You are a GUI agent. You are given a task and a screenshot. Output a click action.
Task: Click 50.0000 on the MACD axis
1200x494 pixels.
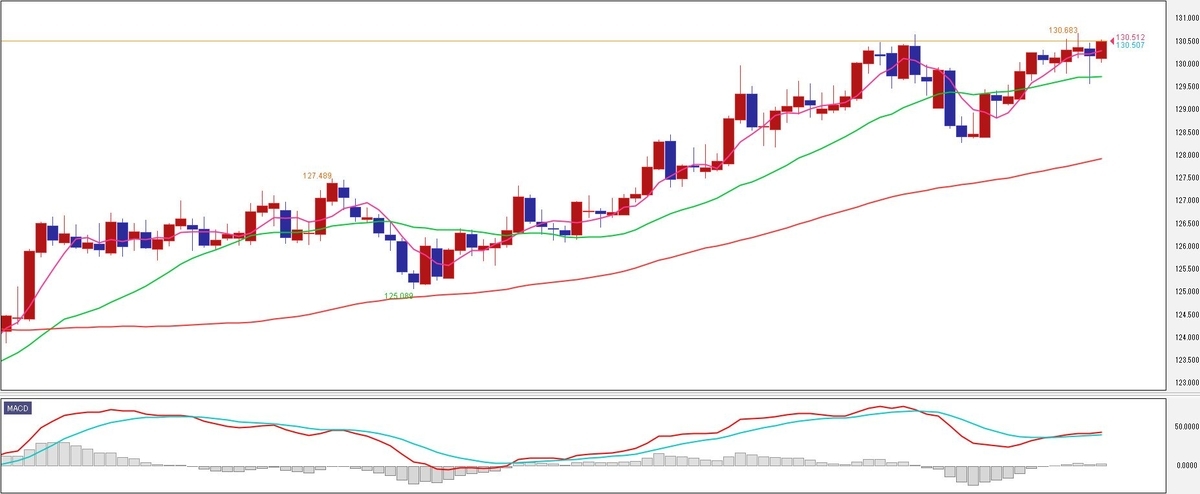(x=1186, y=426)
